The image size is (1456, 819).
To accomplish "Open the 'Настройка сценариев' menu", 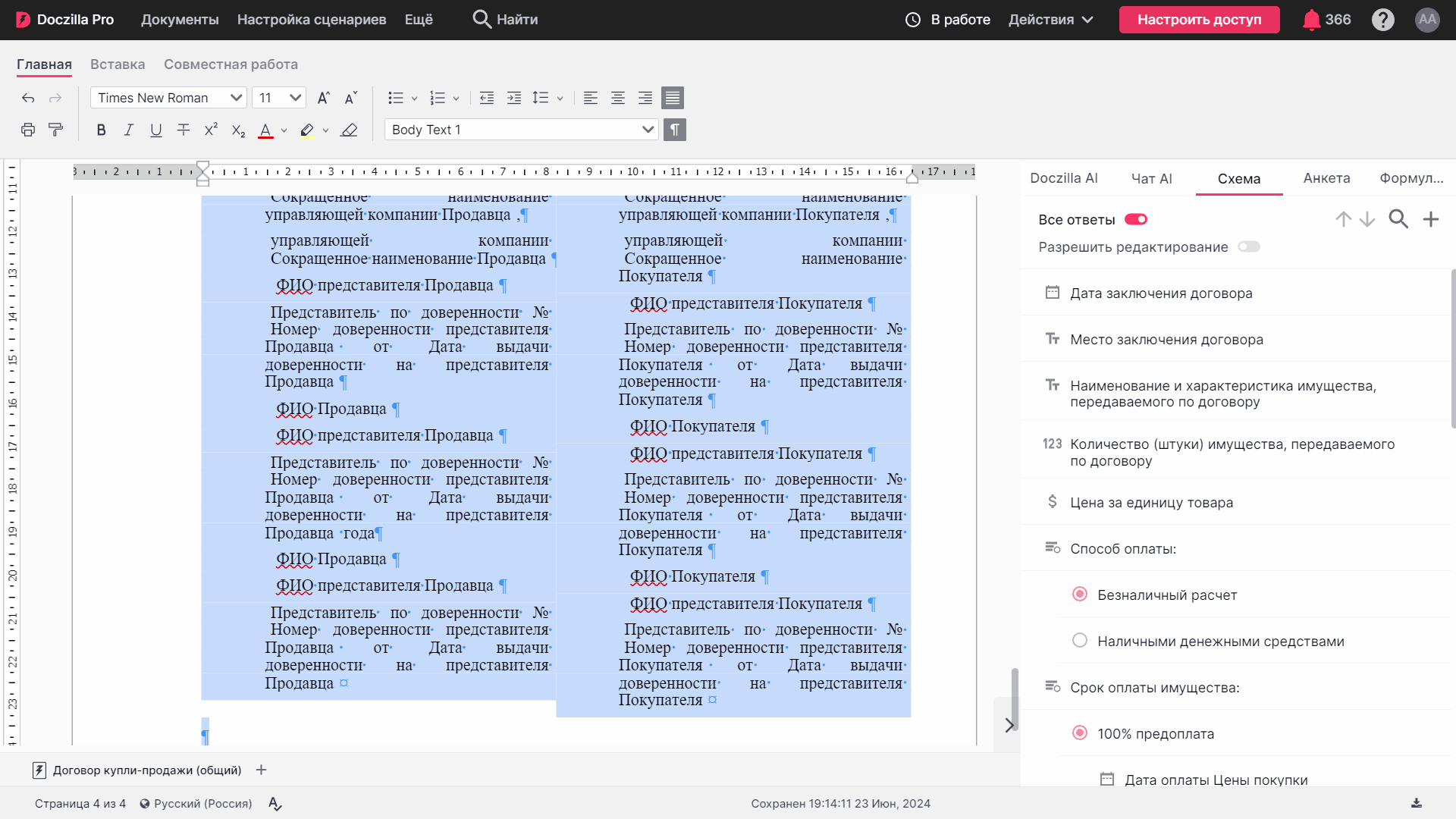I will pos(312,20).
